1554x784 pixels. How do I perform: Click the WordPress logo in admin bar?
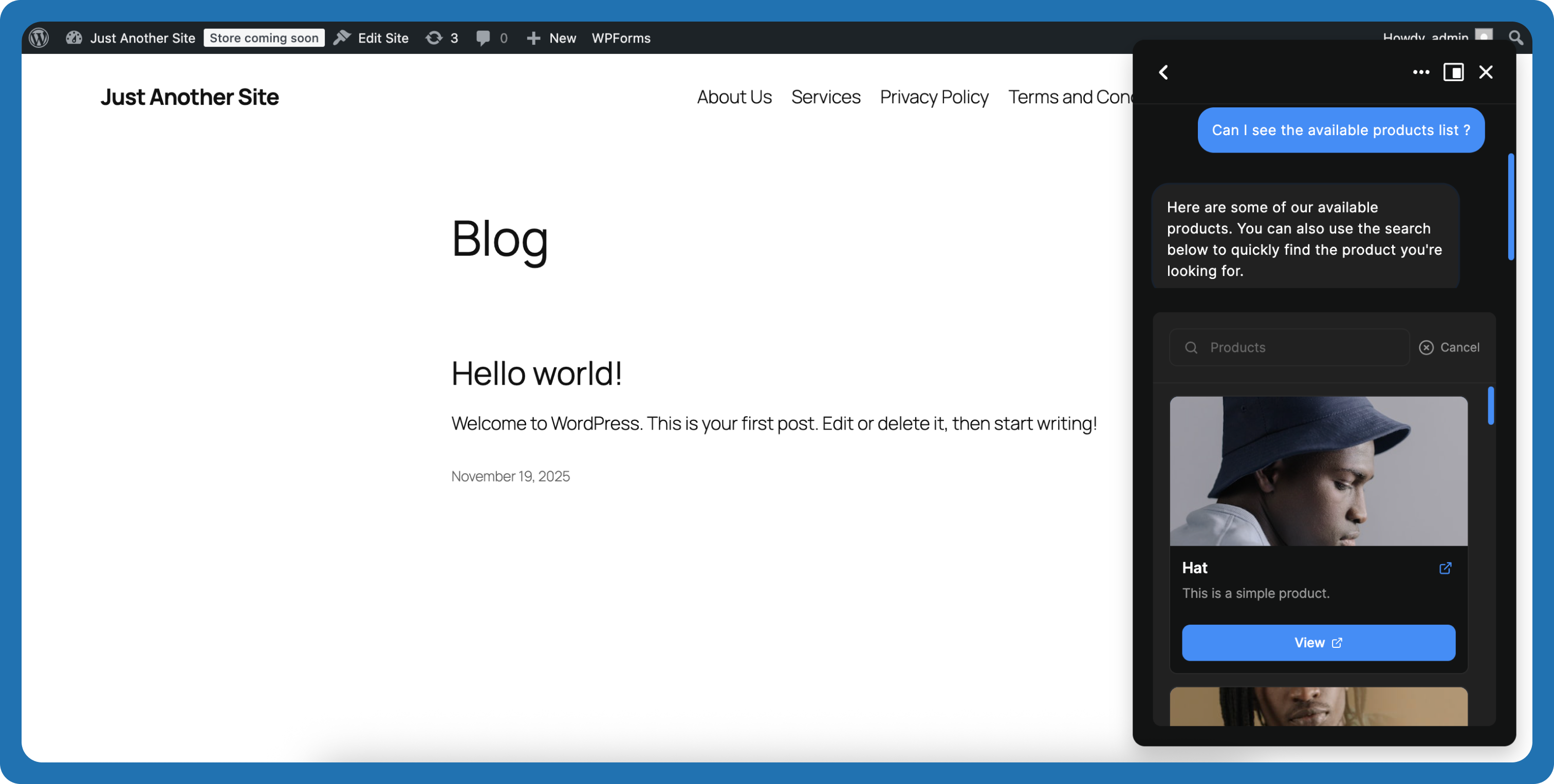point(39,38)
